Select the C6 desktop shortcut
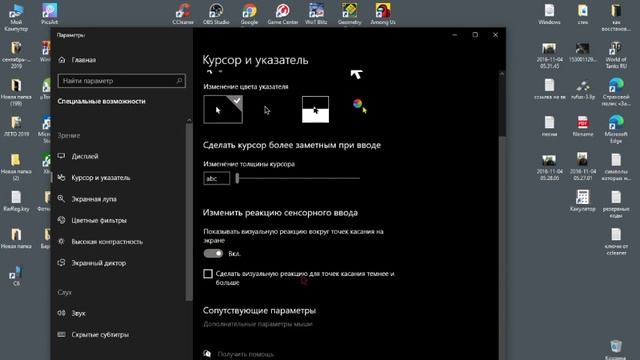The image size is (640, 360). point(16,276)
